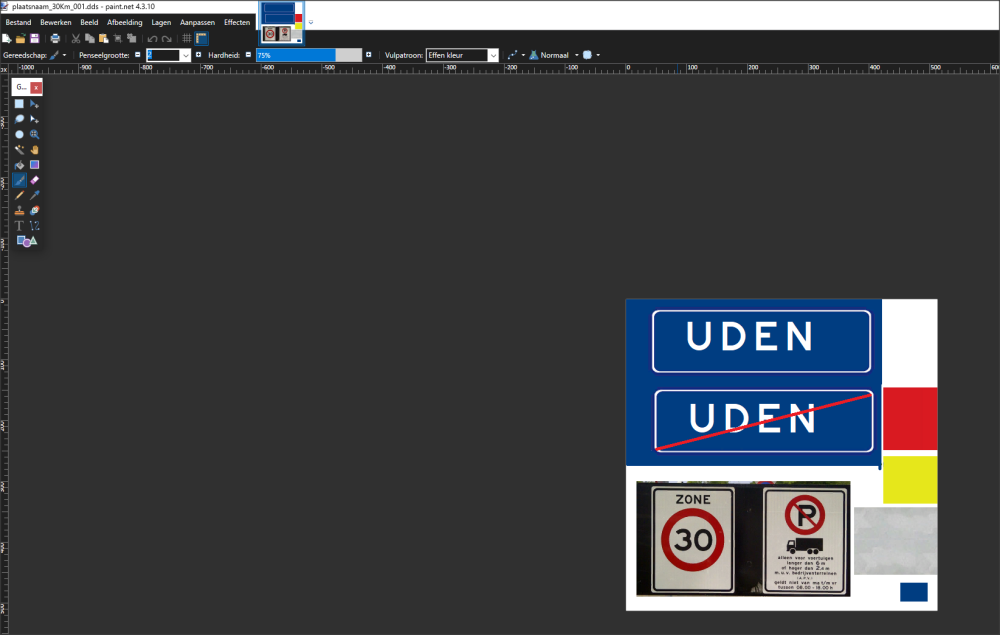Viewport: 1000px width, 635px height.
Task: Open the Effecten menu
Action: pos(237,22)
